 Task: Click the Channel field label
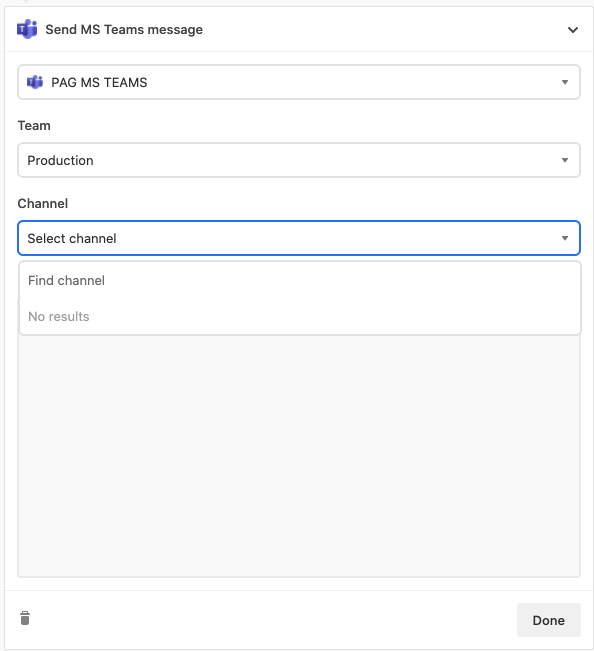pyautogui.click(x=43, y=203)
